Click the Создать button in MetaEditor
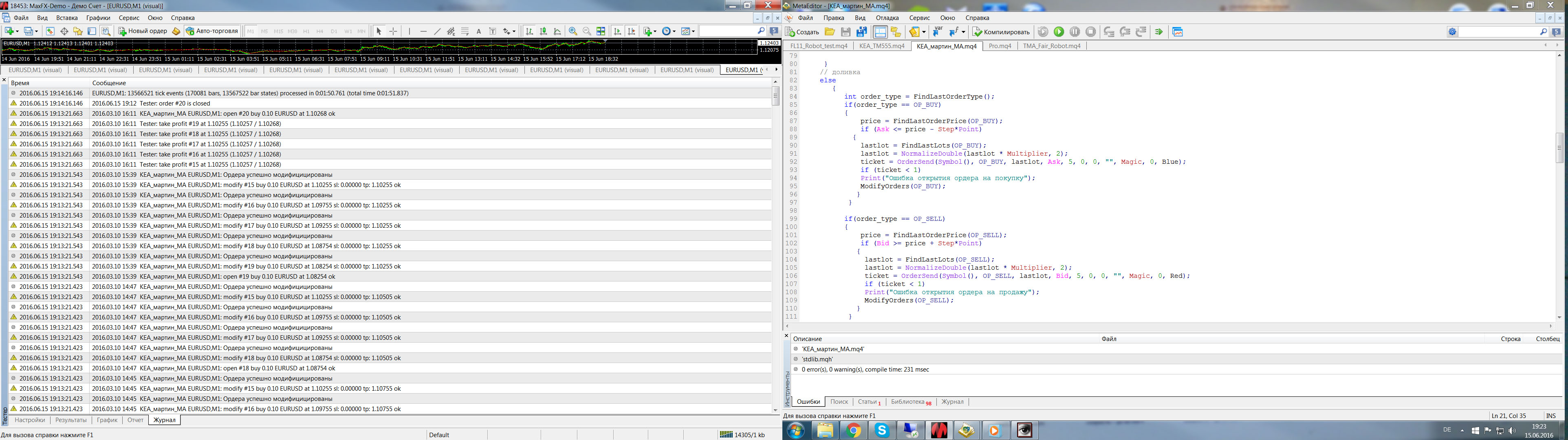The width and height of the screenshot is (1568, 440). pyautogui.click(x=802, y=32)
